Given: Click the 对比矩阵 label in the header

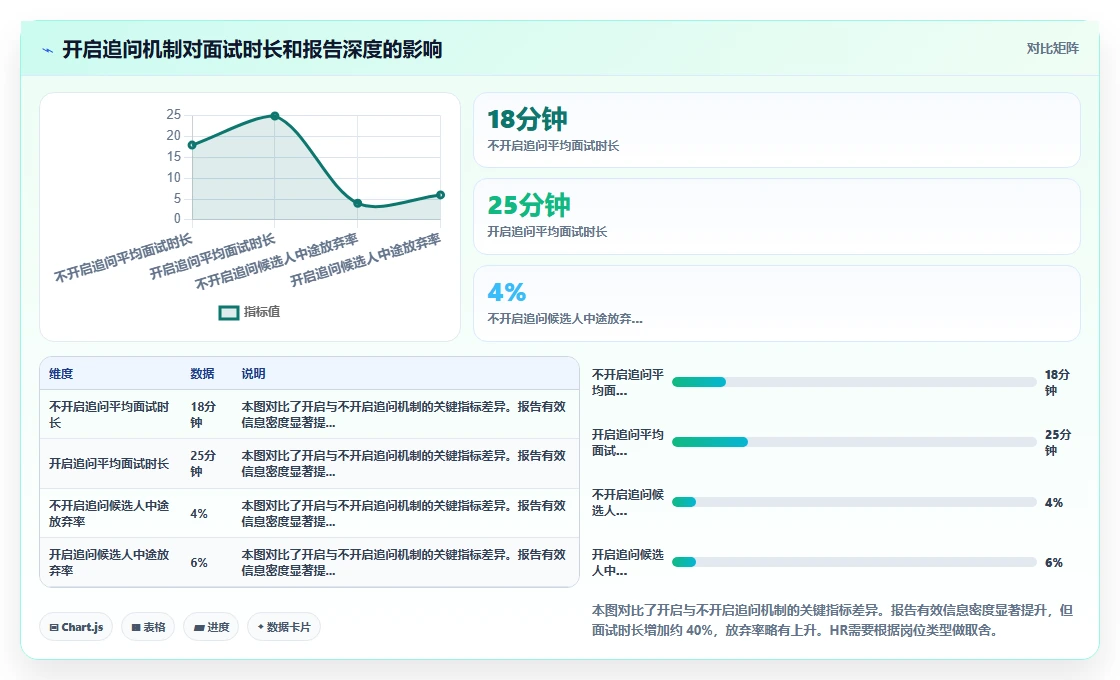Looking at the screenshot, I should 1052,49.
